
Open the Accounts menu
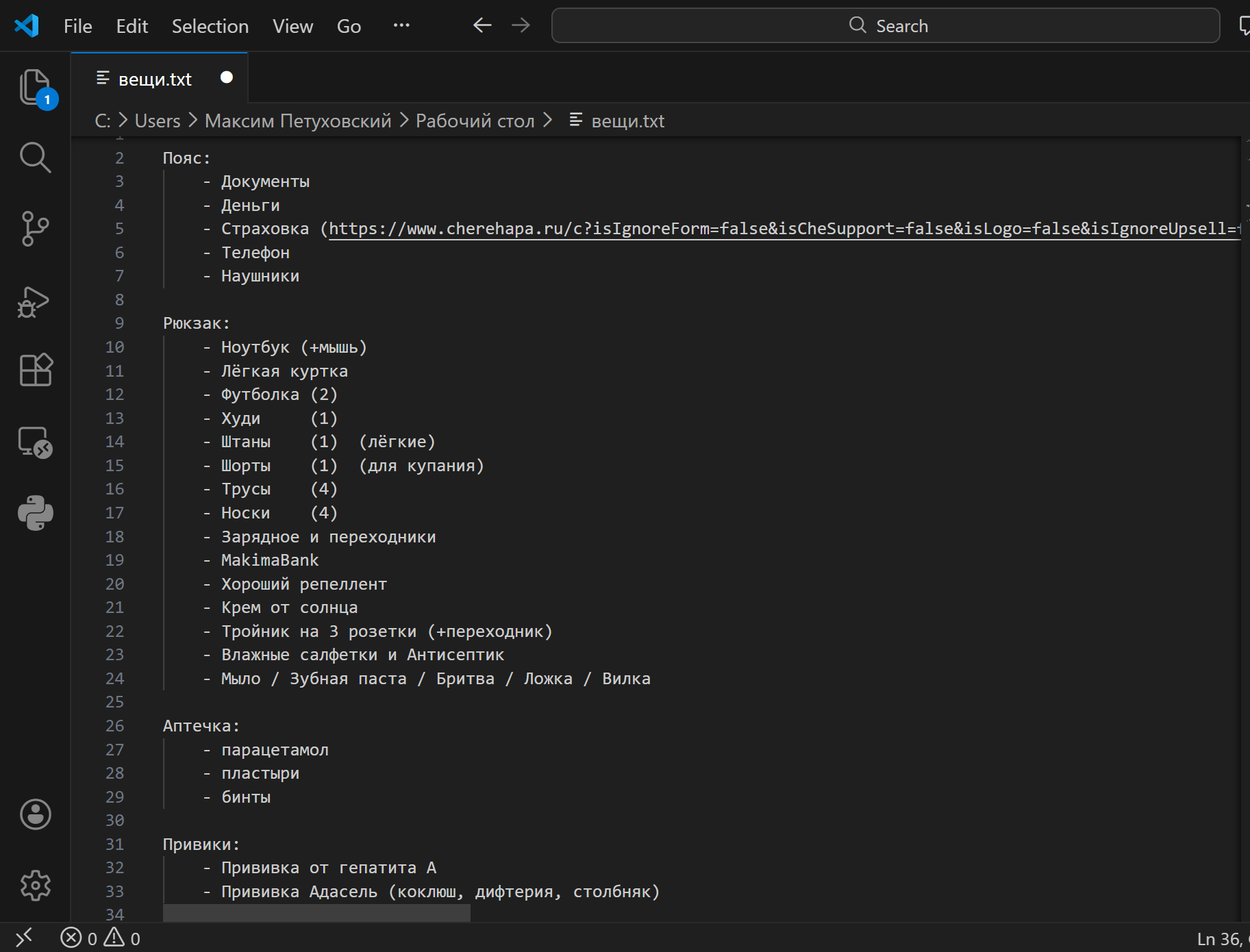click(x=36, y=814)
